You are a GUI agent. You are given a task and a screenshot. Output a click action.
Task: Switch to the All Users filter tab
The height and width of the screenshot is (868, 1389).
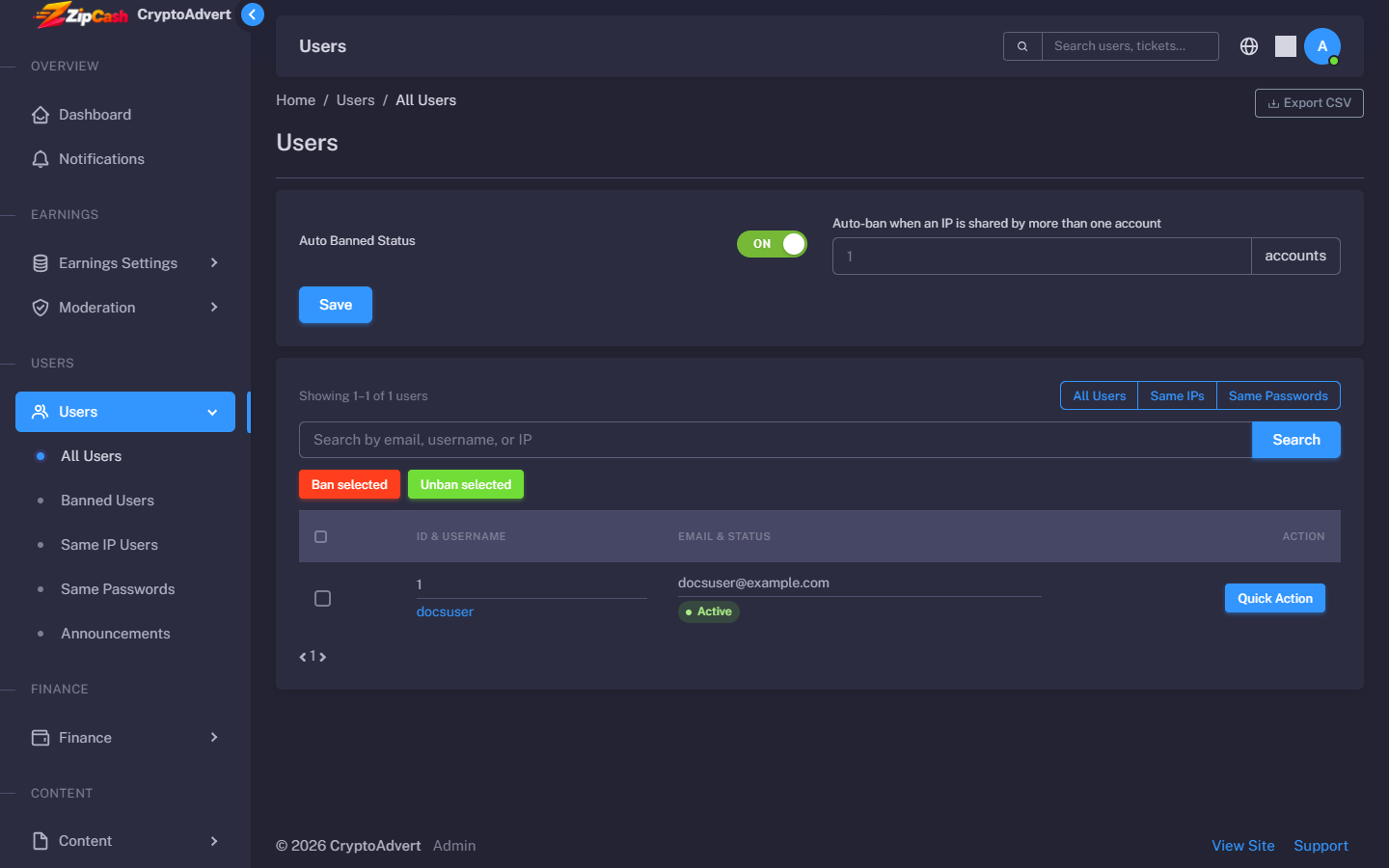click(1100, 396)
